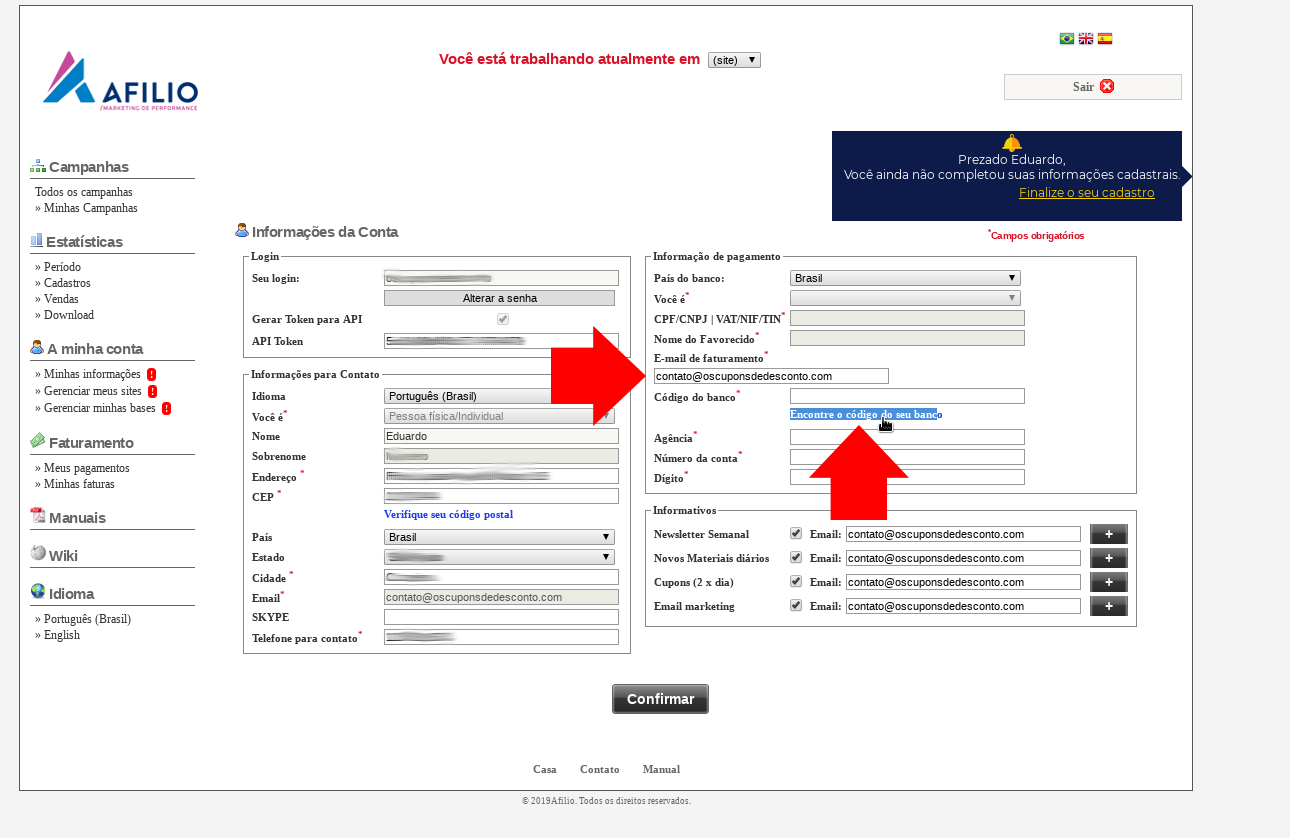This screenshot has height=838, width=1290.
Task: Click alert badge next to Gerenciar minhas bases
Action: pyautogui.click(x=166, y=409)
